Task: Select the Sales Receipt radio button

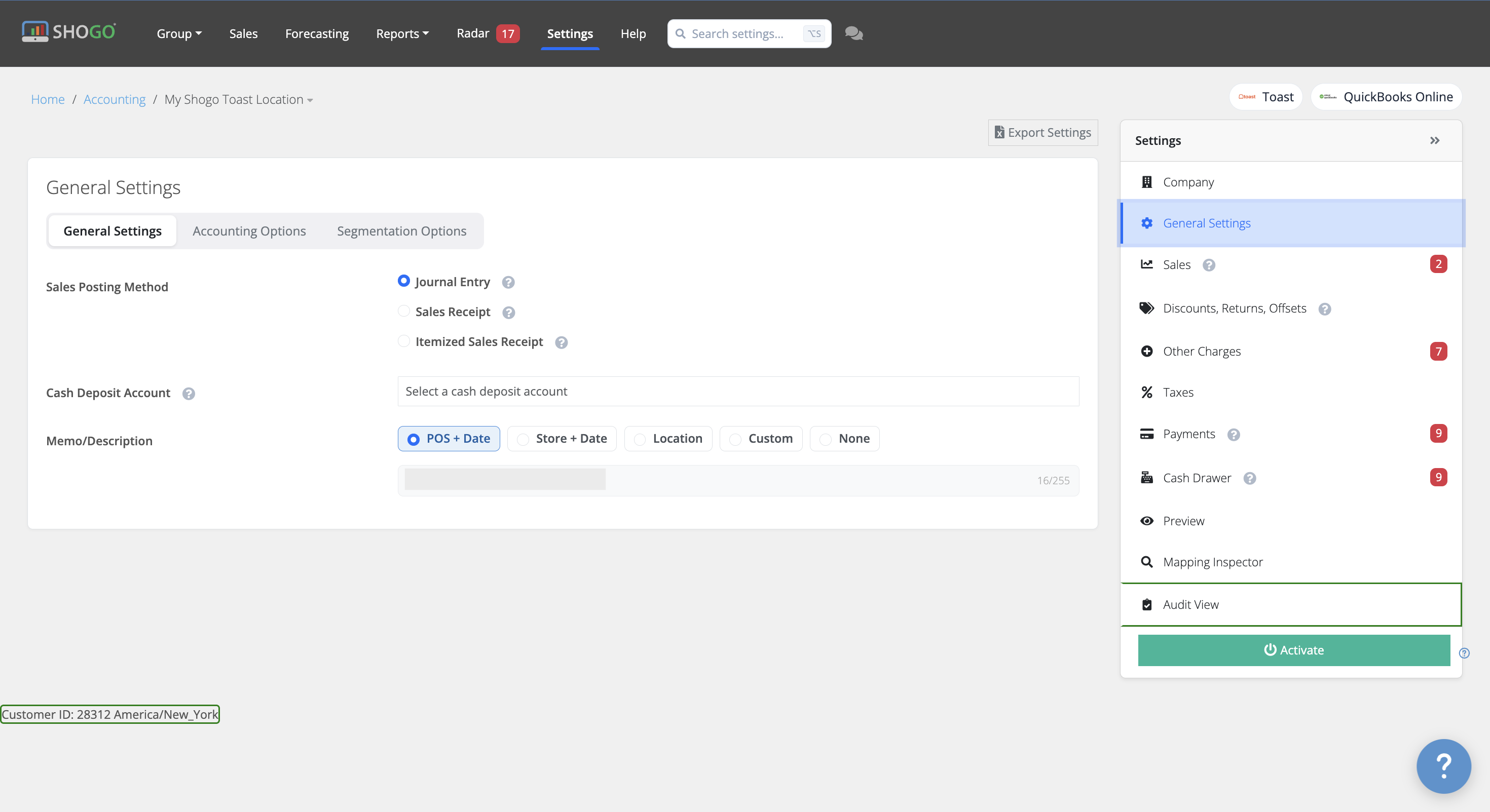Action: [x=404, y=311]
